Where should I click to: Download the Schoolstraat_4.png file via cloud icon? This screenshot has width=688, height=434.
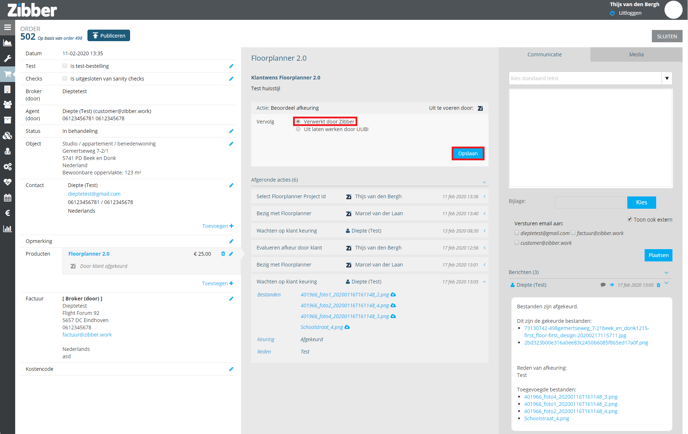347,327
